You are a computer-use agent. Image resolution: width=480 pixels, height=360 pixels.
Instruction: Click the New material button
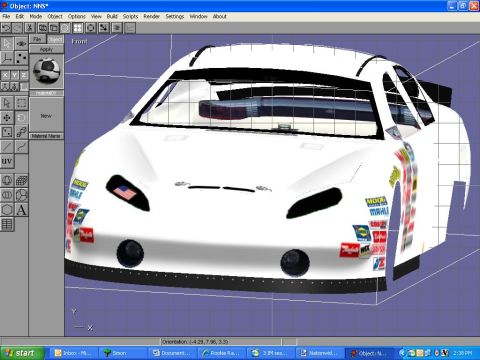tap(46, 116)
